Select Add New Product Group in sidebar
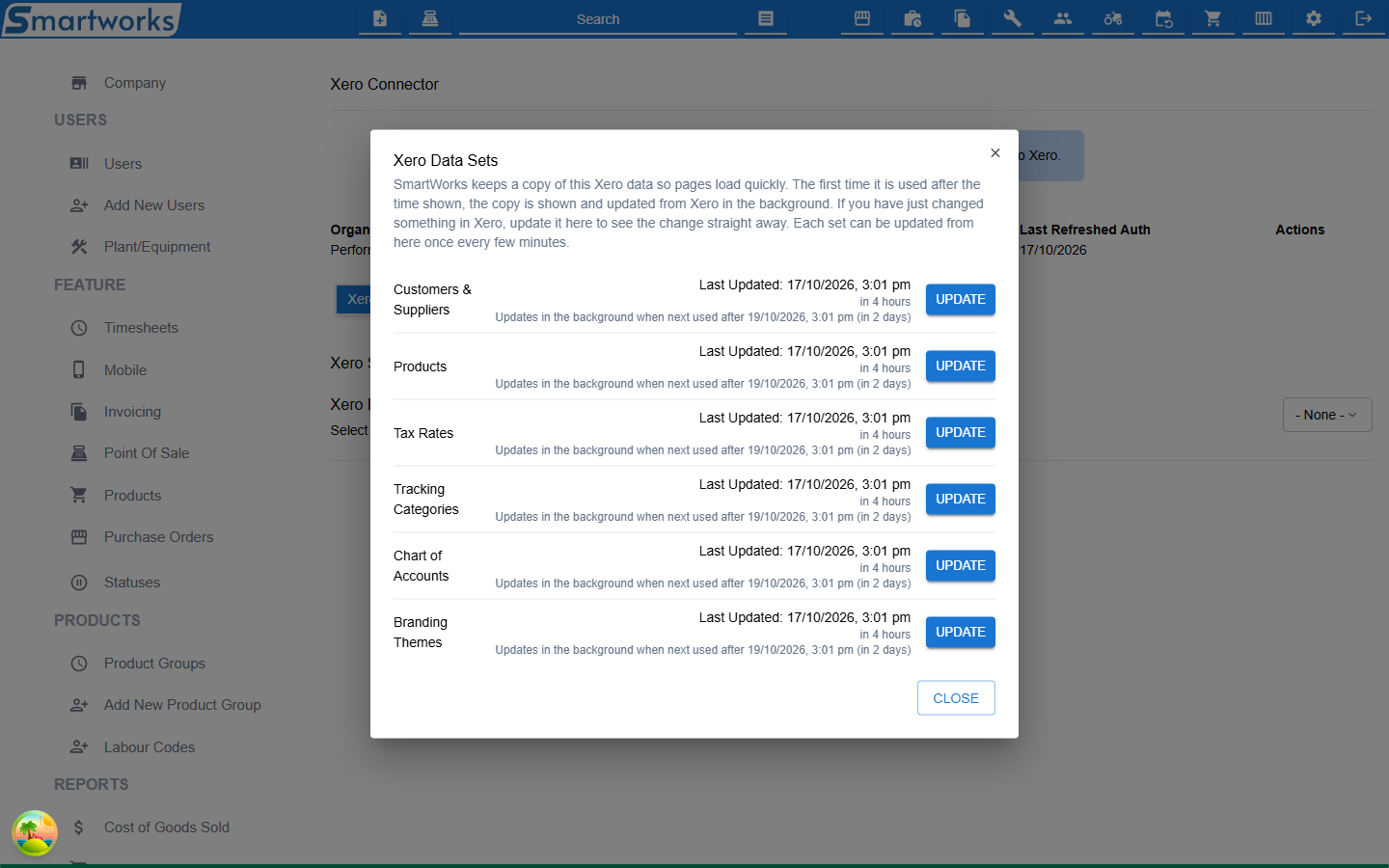This screenshot has width=1389, height=868. [182, 705]
